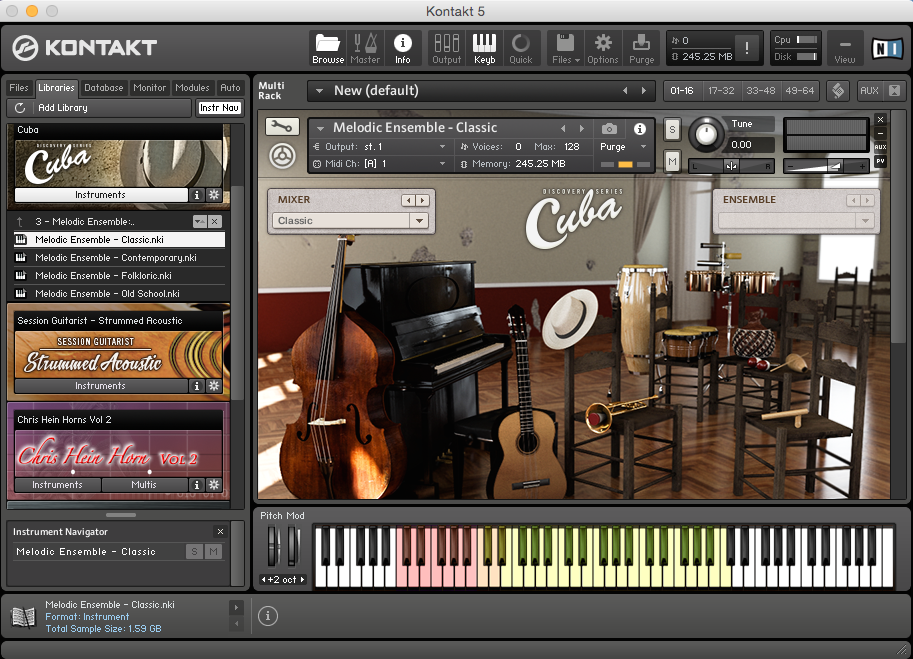Open the global Purge menu
The width and height of the screenshot is (913, 659).
pos(641,48)
